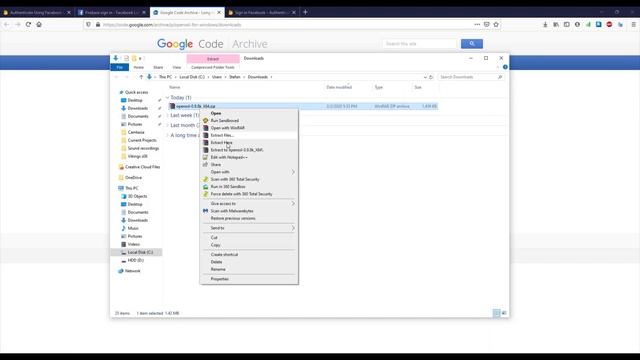Open new tab with plus button
Screen dimensions: 640x360
click(x=305, y=12)
